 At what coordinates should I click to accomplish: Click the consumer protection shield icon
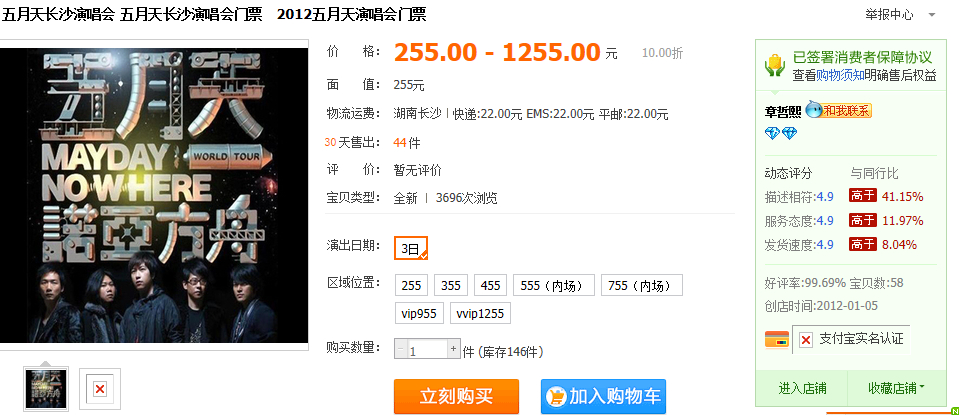[x=775, y=65]
